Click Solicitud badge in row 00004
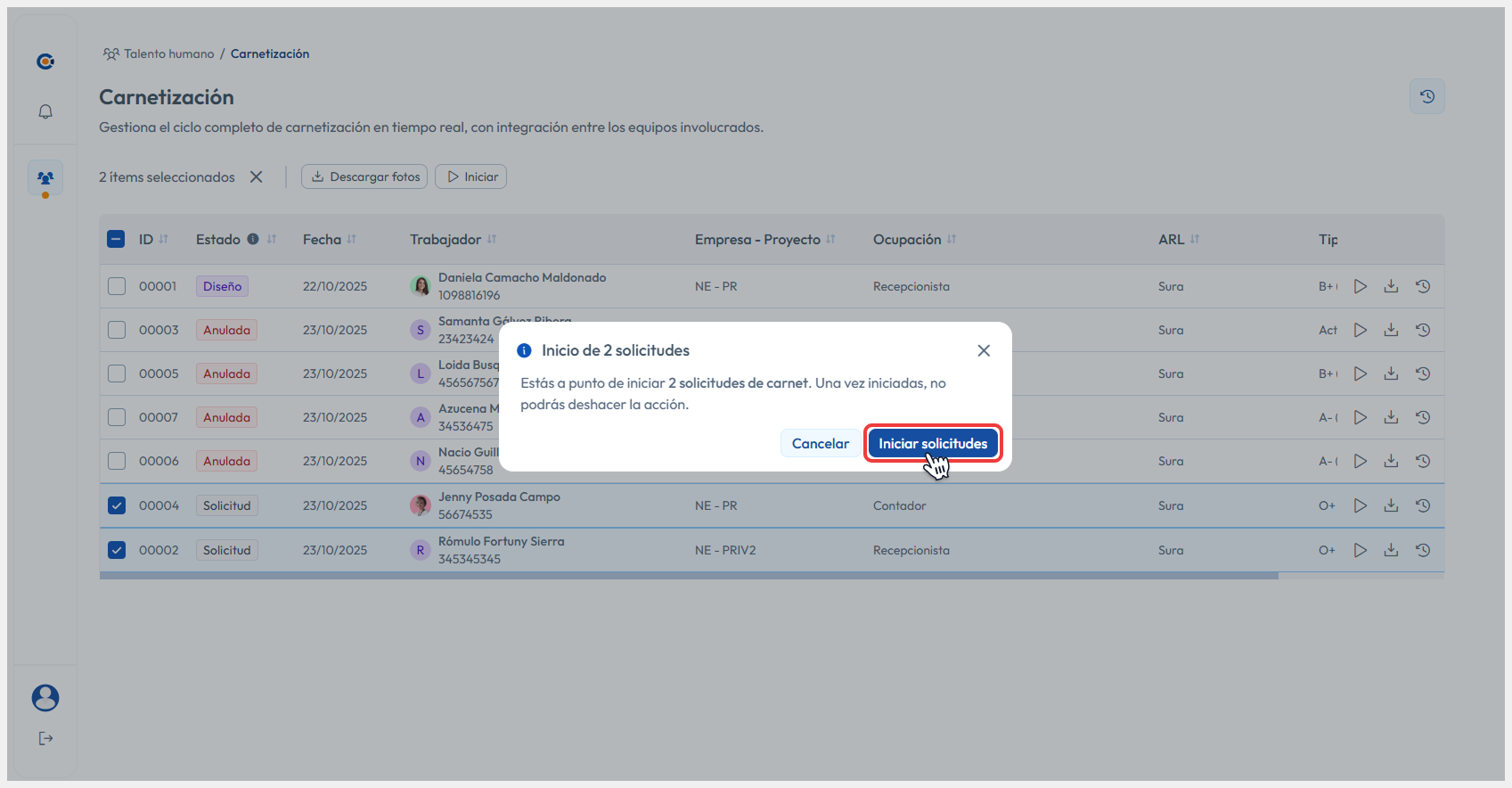Screen dimensions: 1512x788 tap(227, 505)
